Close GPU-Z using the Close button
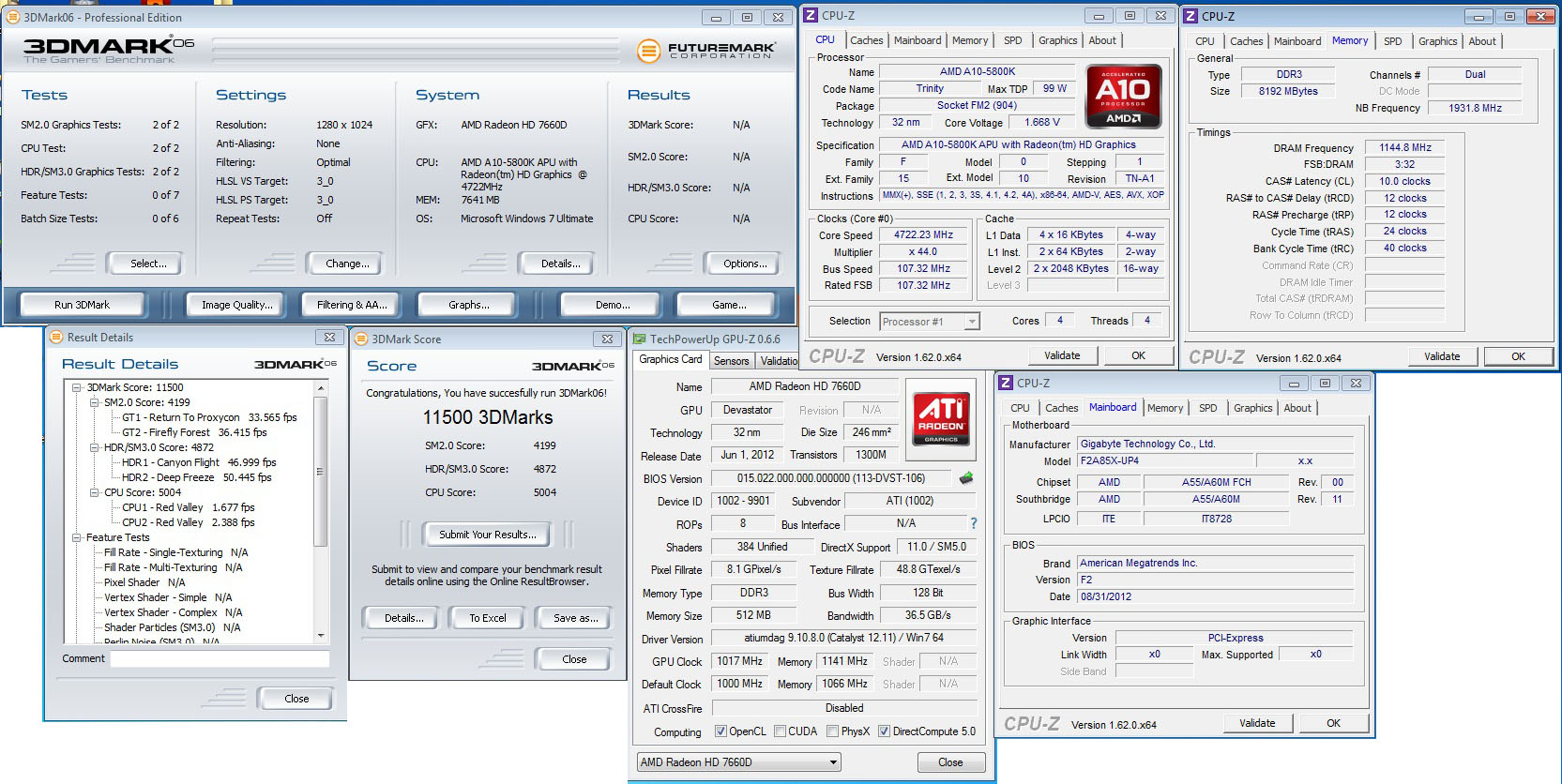Image resolution: width=1562 pixels, height=784 pixels. pyautogui.click(x=950, y=762)
